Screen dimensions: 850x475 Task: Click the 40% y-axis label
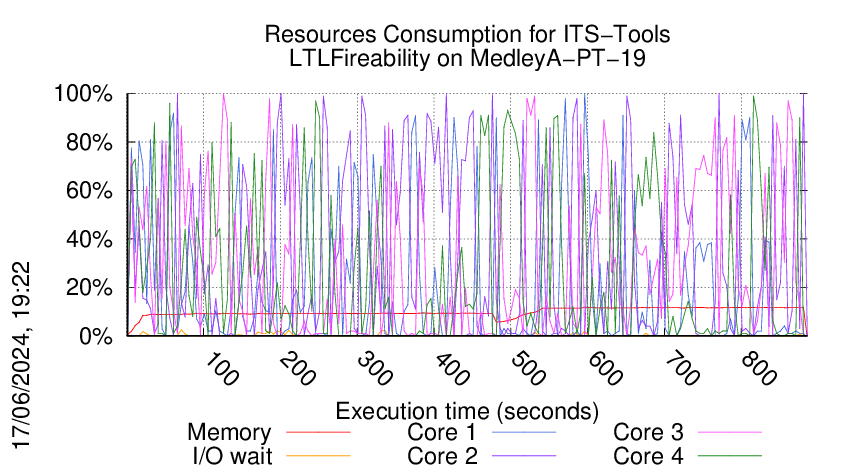point(89,239)
